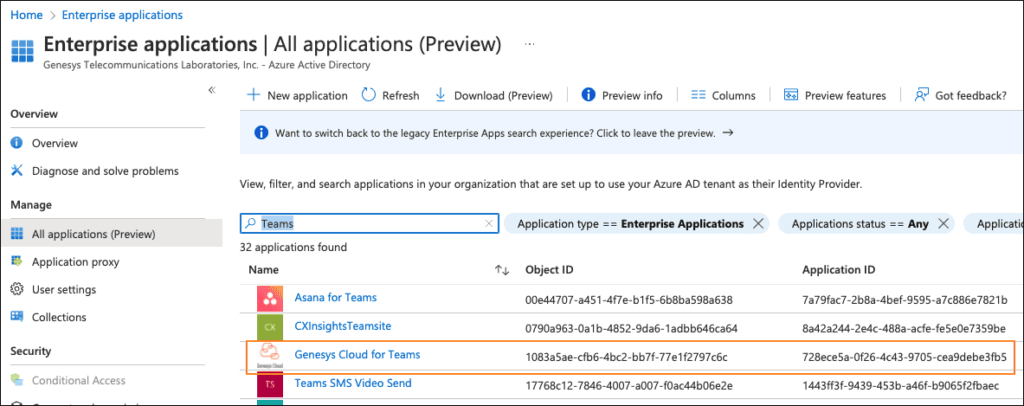Open Application proxy in sidebar
The image size is (1024, 406).
coord(75,262)
